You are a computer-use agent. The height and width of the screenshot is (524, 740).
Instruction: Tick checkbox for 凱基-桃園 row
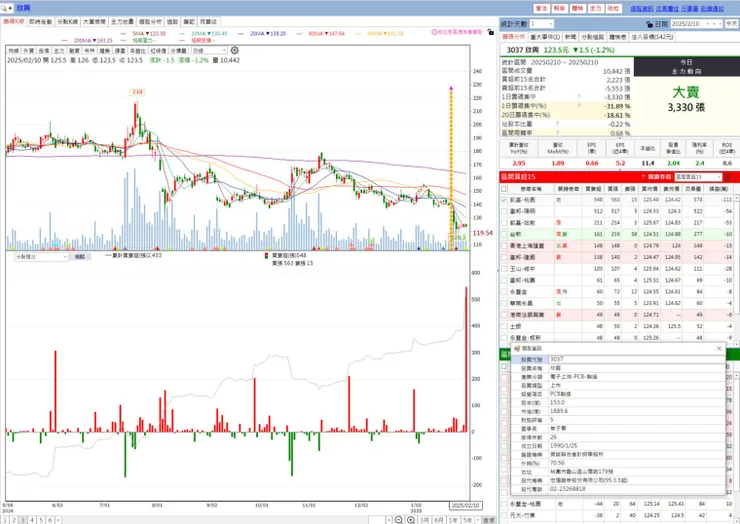504,200
